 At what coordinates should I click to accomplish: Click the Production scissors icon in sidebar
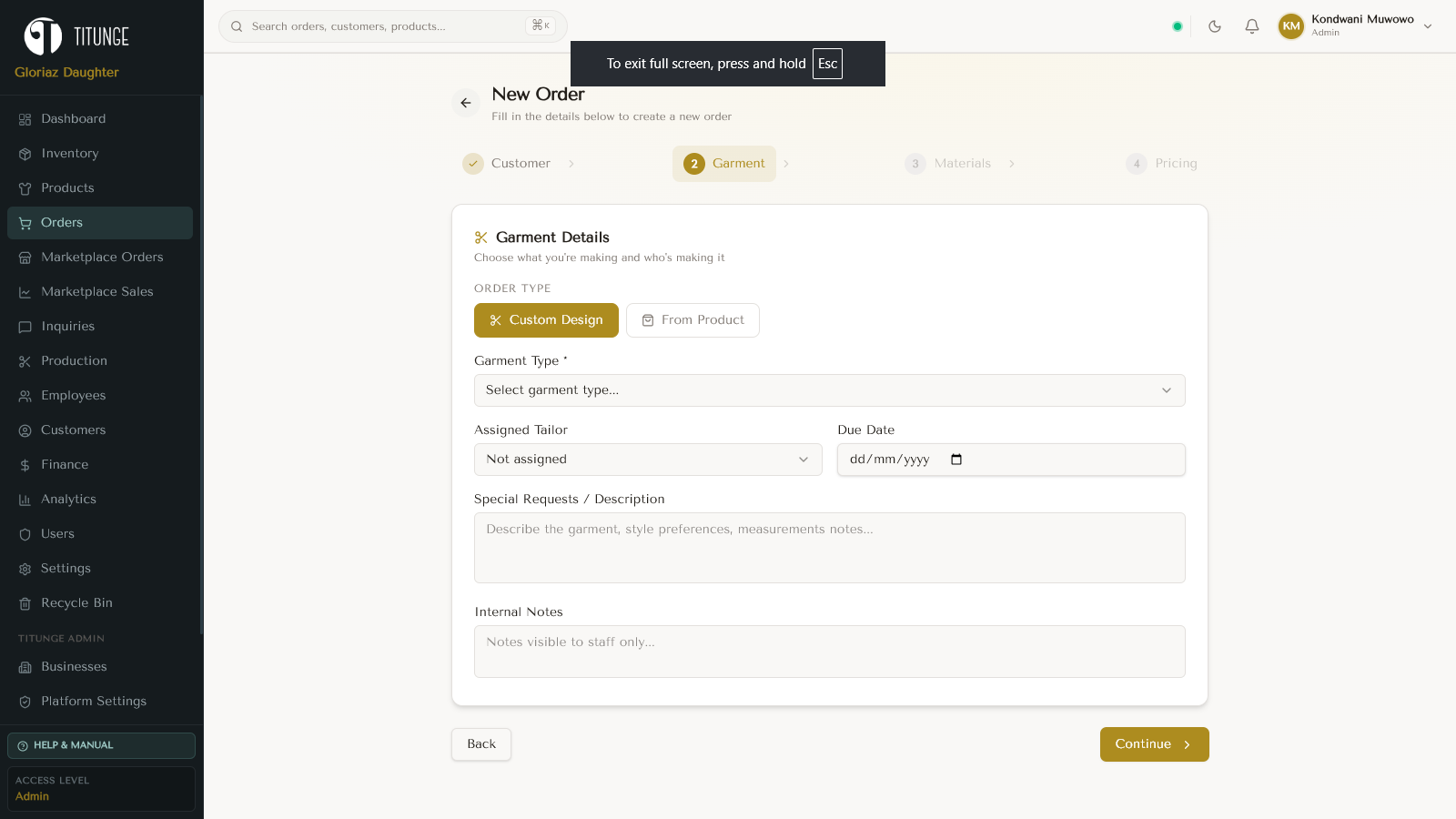(25, 361)
